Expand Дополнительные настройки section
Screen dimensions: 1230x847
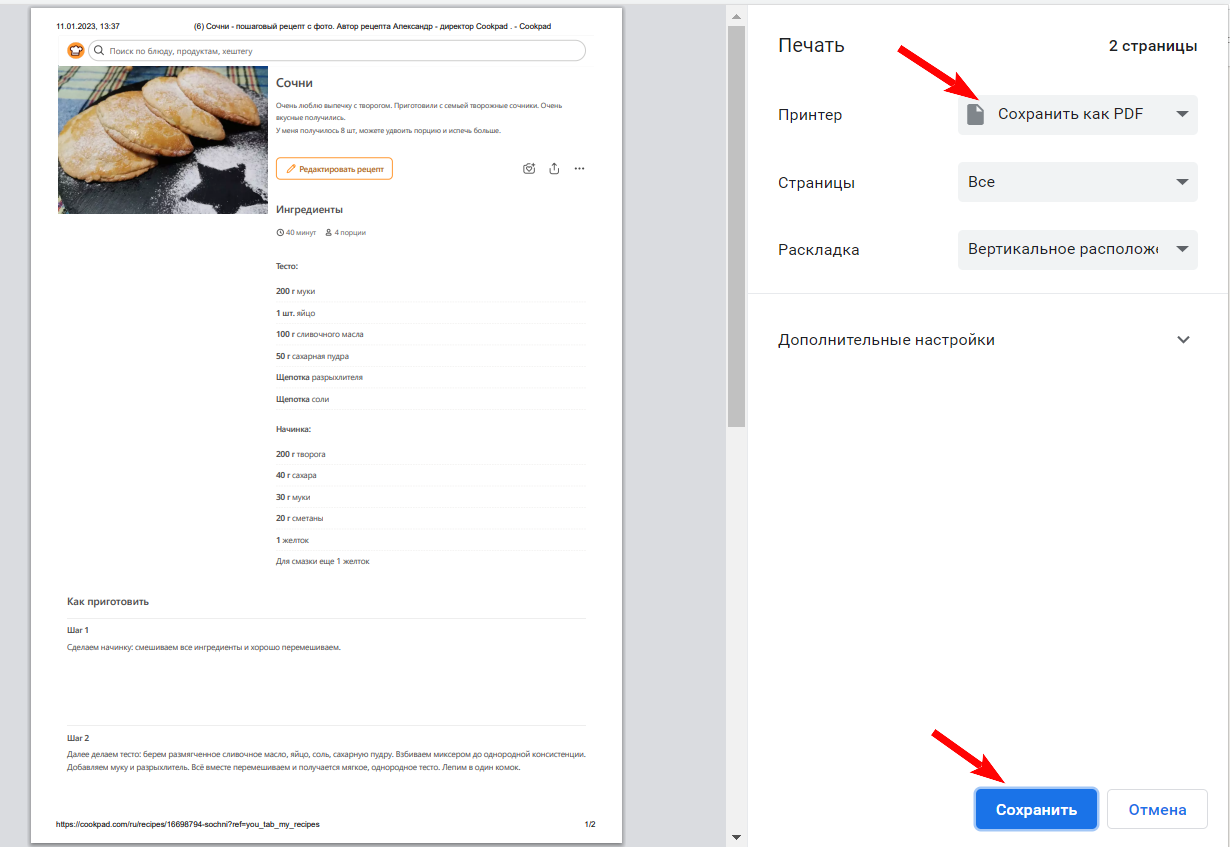pyautogui.click(x=985, y=340)
